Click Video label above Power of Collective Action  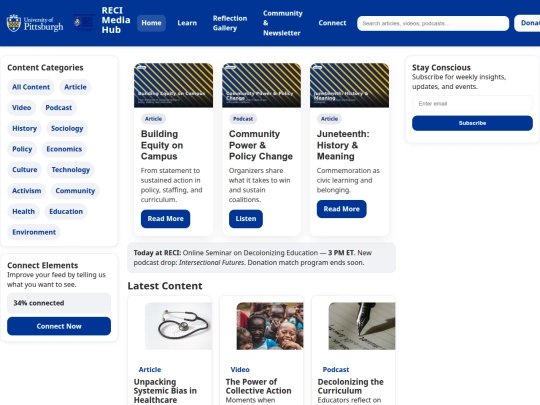[x=240, y=370]
